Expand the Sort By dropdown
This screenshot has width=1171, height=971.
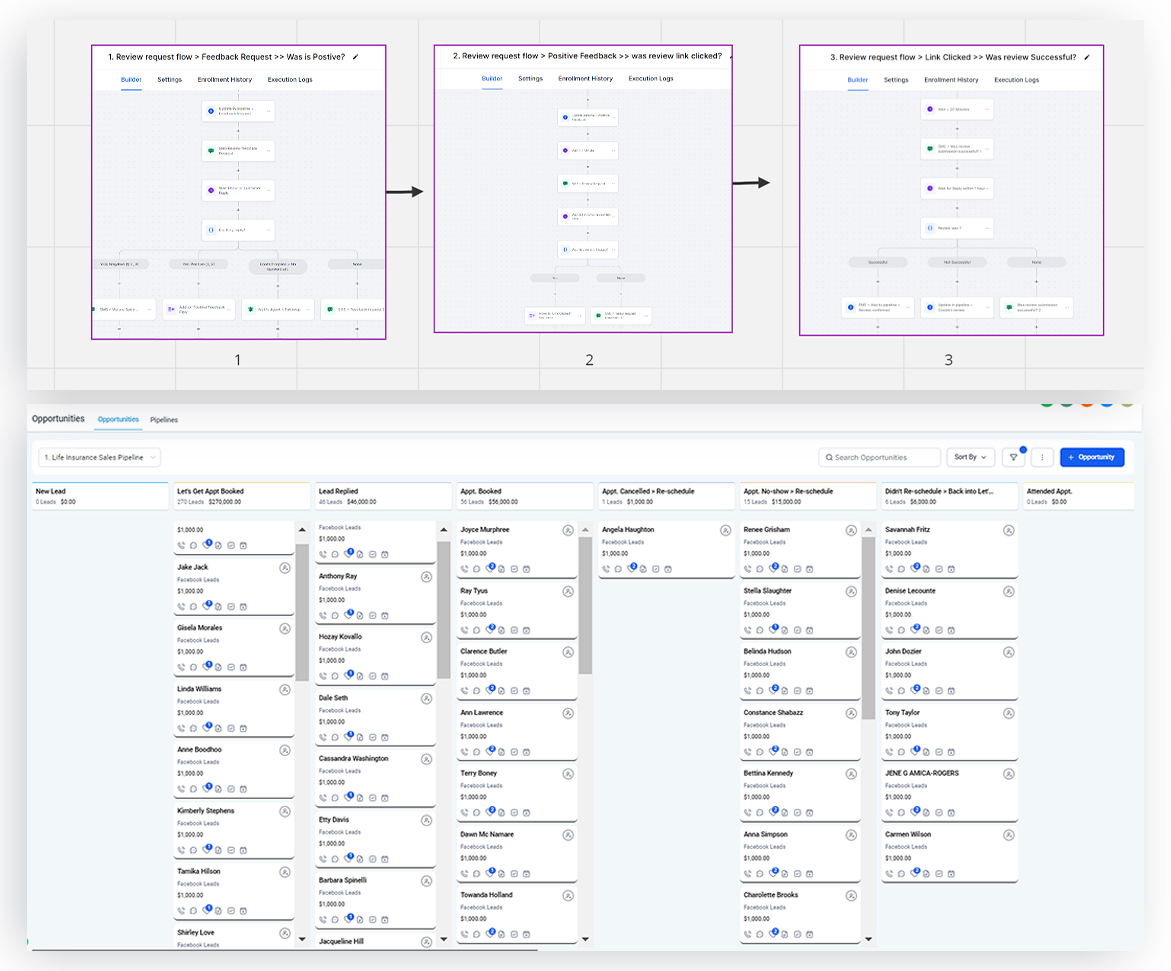click(x=970, y=457)
